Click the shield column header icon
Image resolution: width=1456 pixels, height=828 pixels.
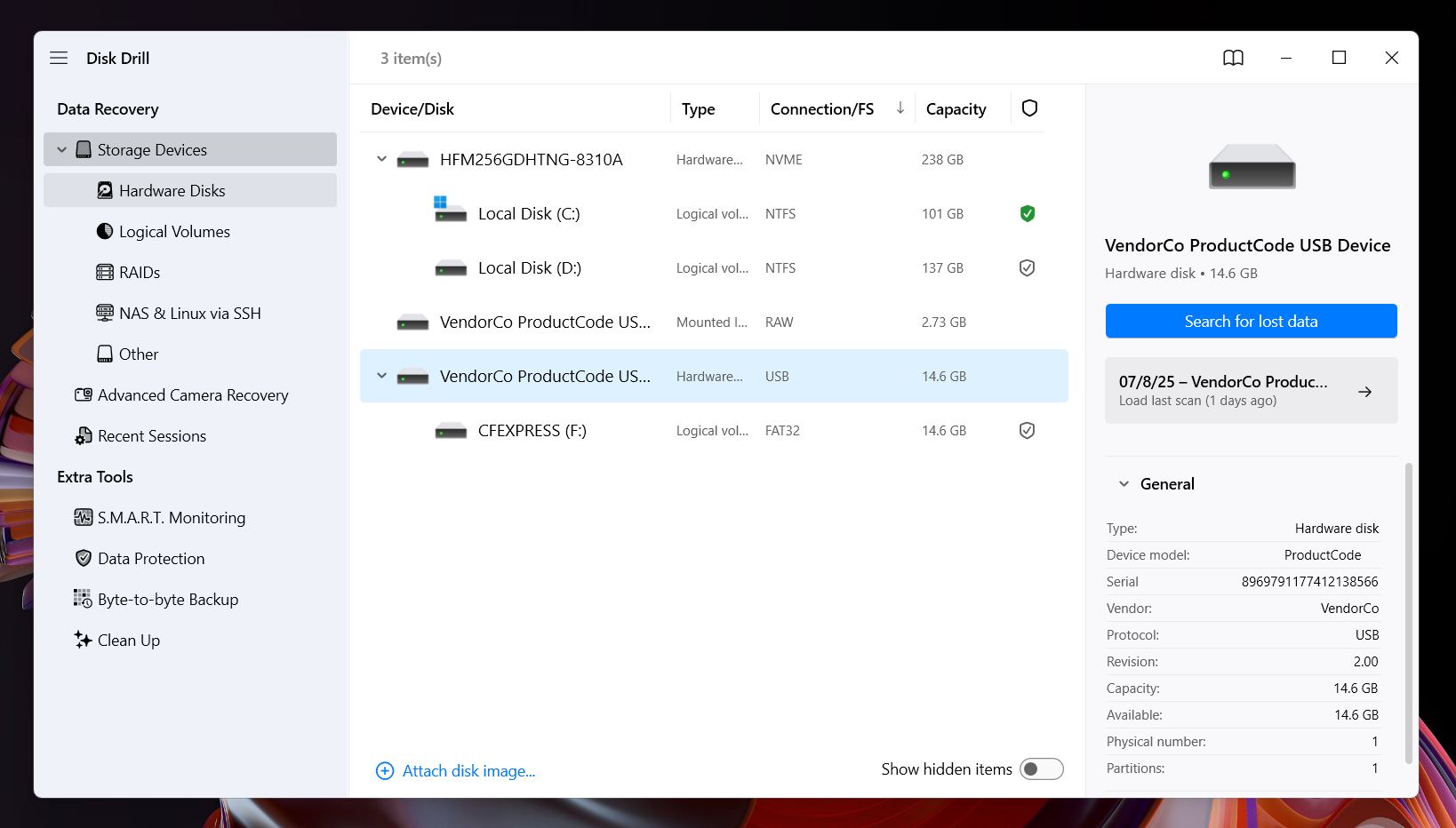1029,108
